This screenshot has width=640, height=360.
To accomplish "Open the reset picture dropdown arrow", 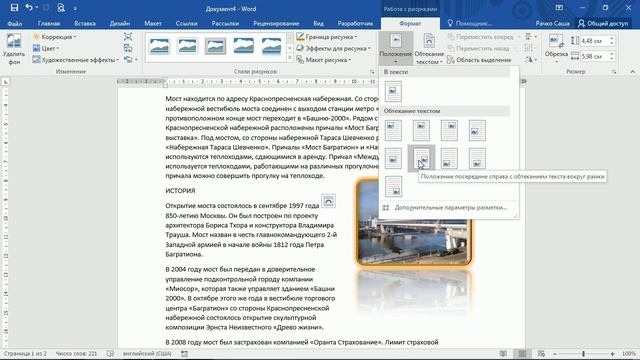I will click(136, 60).
